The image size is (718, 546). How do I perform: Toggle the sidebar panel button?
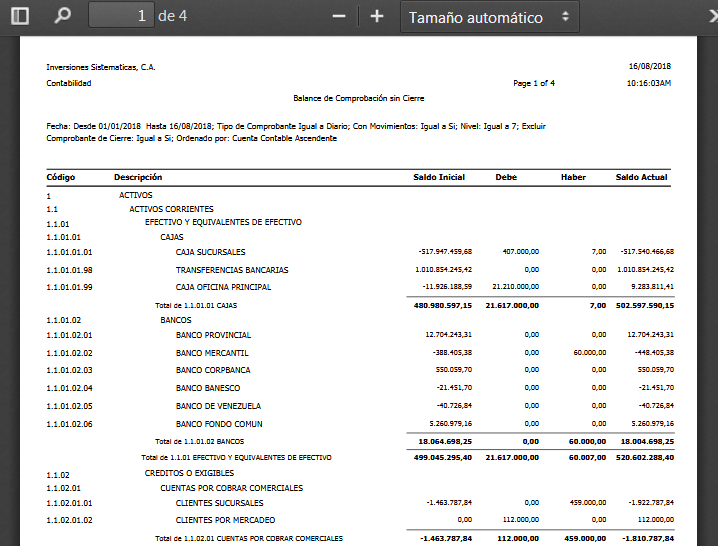pos(20,16)
